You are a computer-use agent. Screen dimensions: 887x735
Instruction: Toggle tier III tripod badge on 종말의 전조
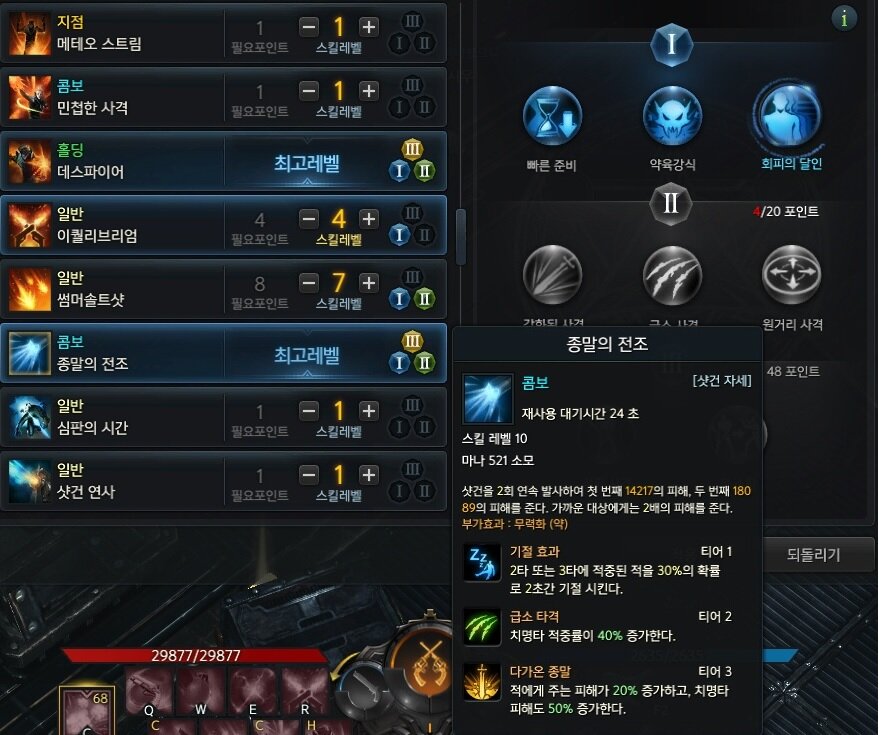[412, 341]
